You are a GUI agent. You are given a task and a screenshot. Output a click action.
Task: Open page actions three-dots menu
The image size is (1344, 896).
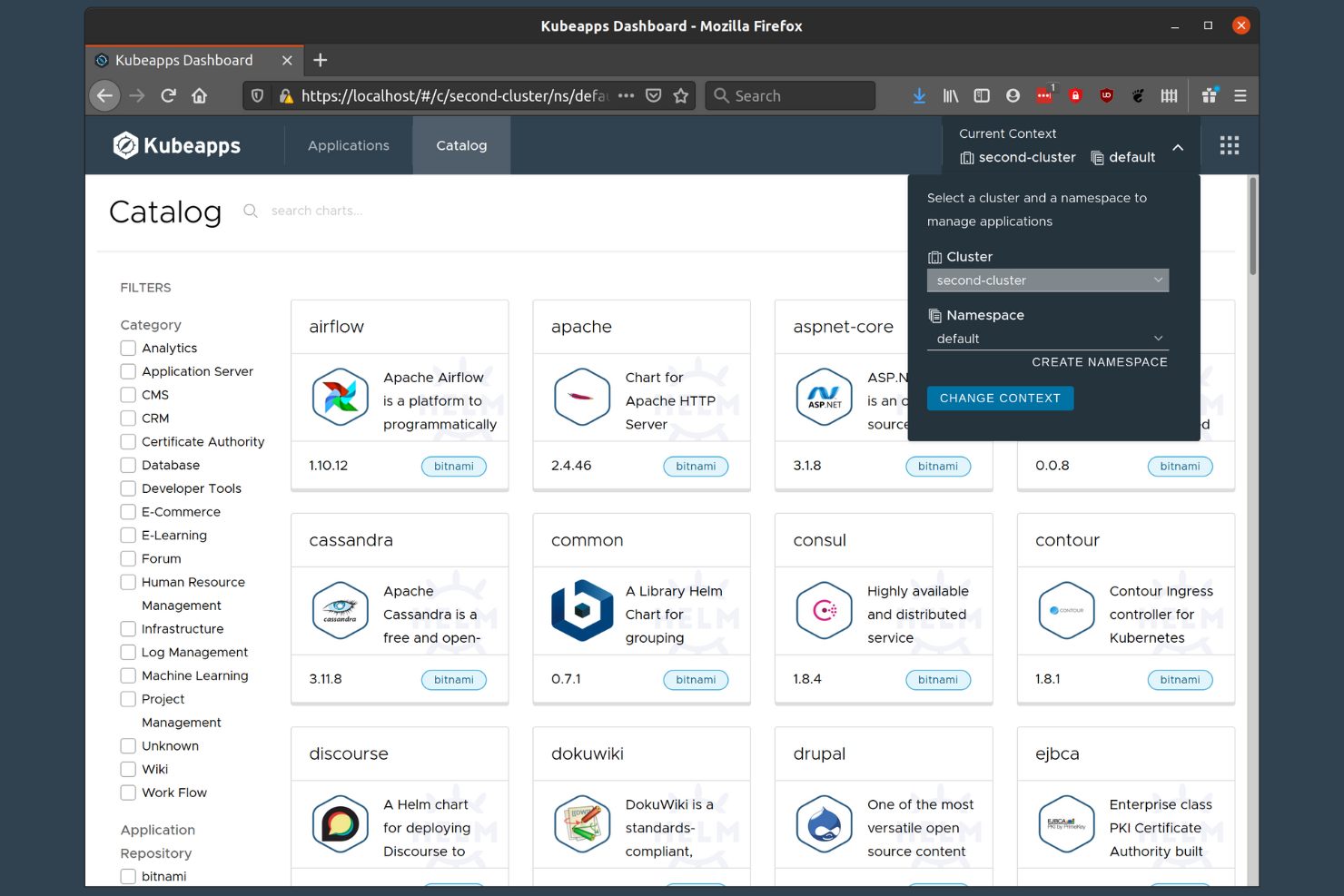tap(627, 95)
